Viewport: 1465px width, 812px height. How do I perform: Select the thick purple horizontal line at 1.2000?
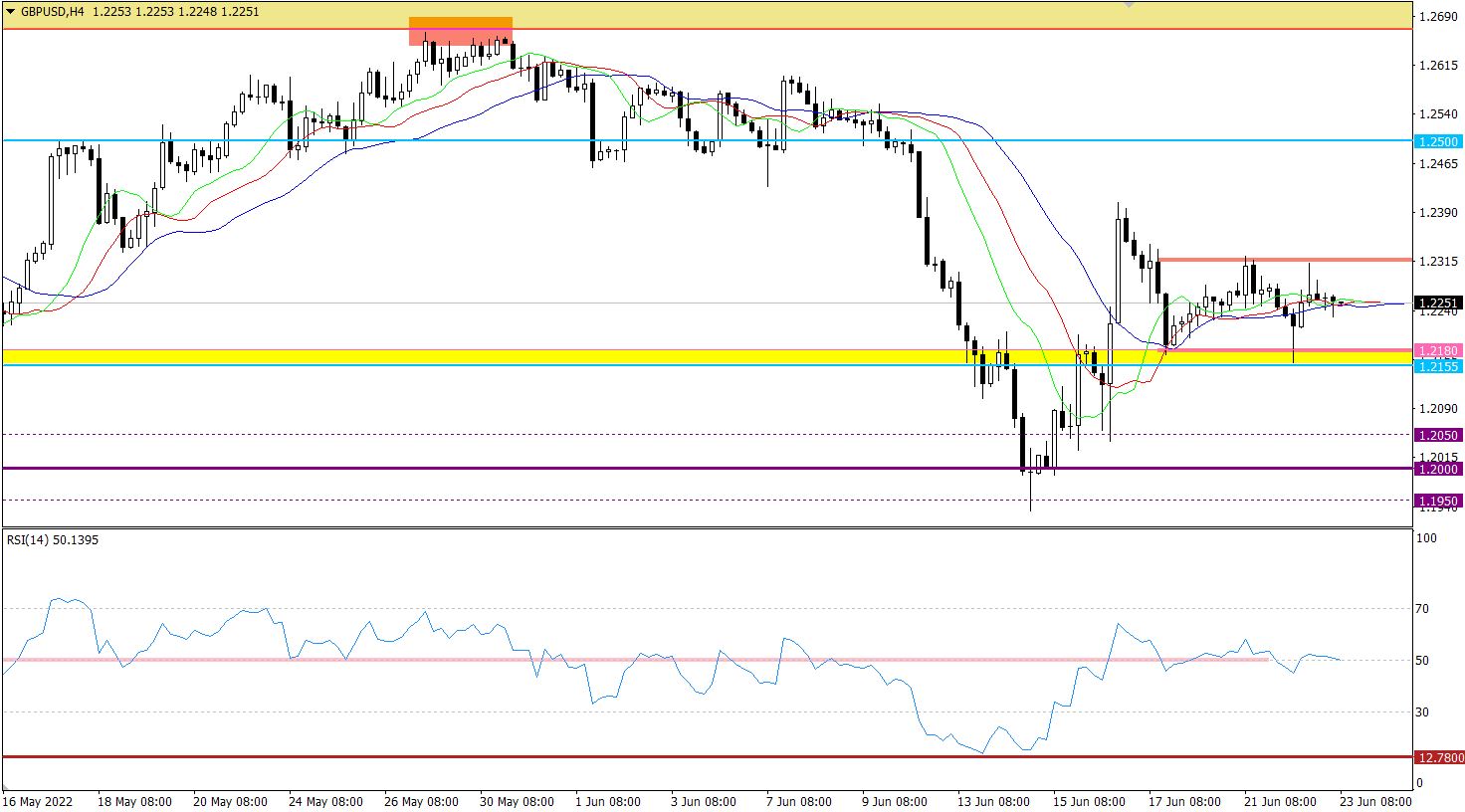pyautogui.click(x=707, y=469)
